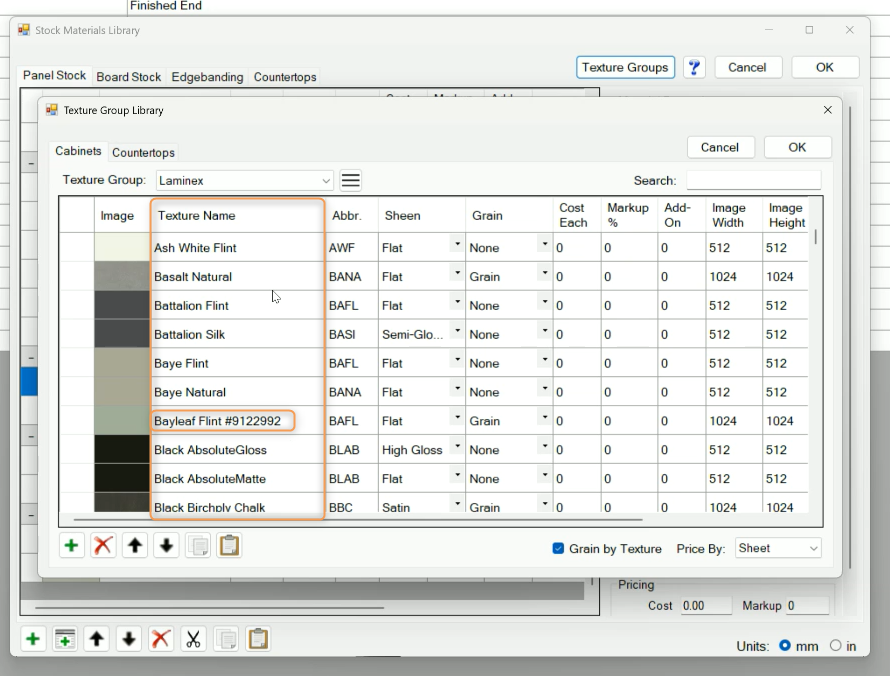The image size is (890, 676).
Task: Select the Edgebanding tab
Action: pos(207,77)
